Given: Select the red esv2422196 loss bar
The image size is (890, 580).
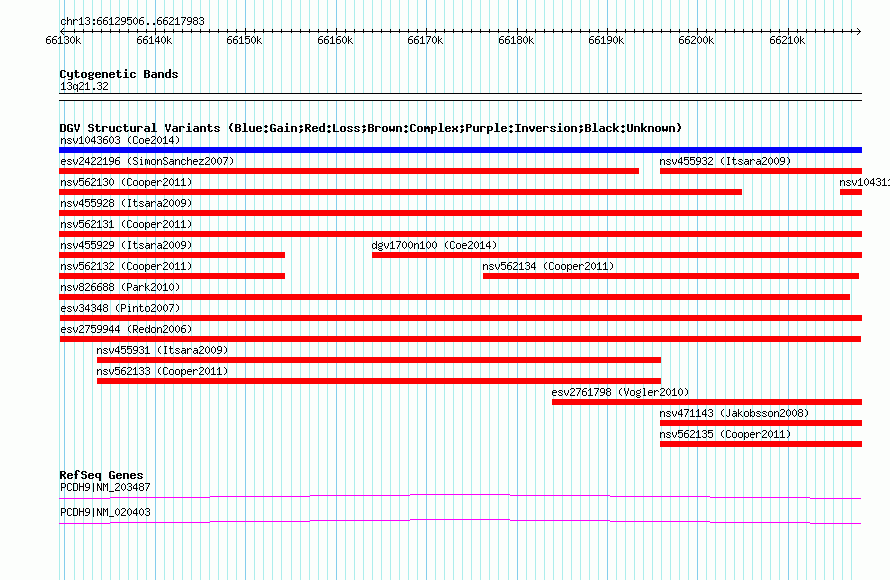Looking at the screenshot, I should 349,171.
